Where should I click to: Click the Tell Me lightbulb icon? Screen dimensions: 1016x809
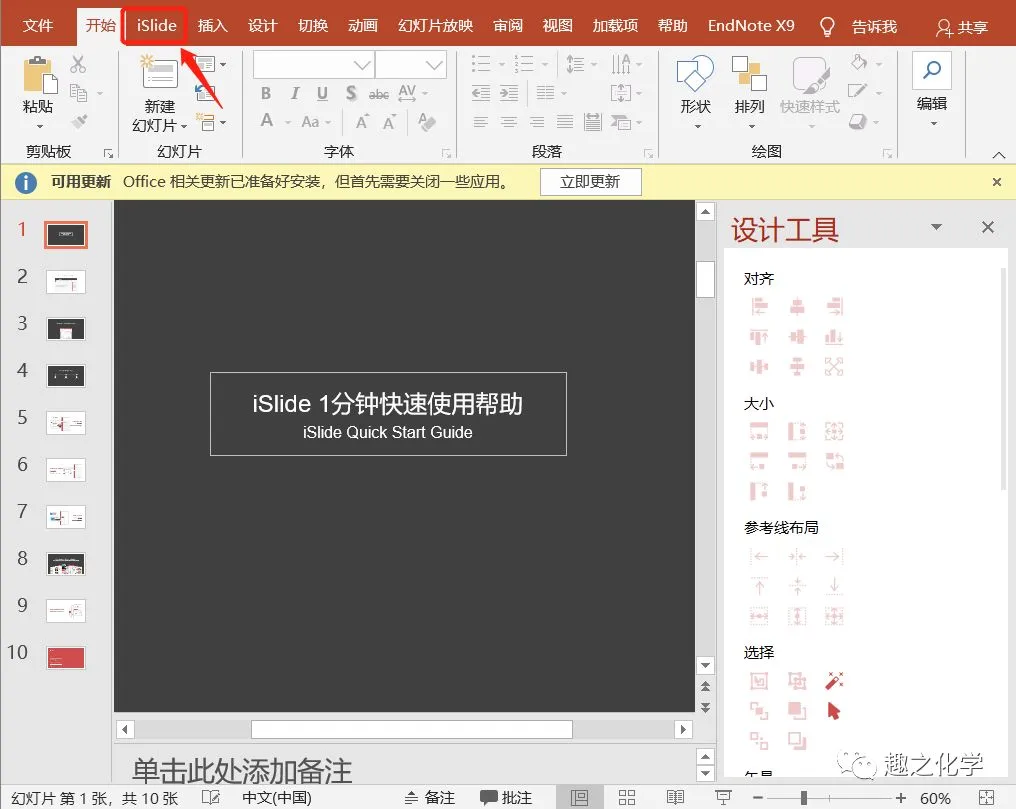click(x=827, y=27)
